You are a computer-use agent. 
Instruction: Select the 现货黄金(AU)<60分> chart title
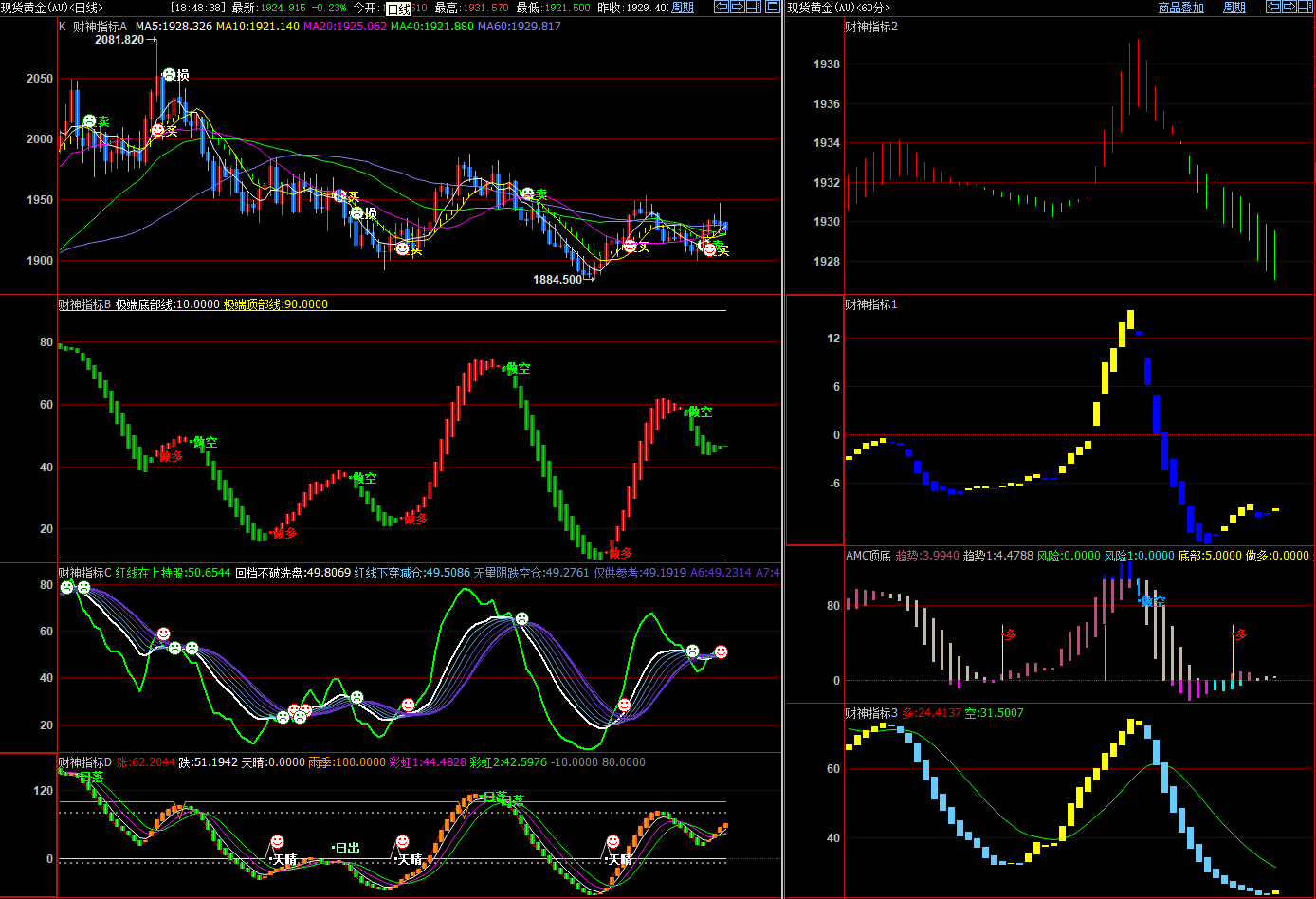point(838,8)
